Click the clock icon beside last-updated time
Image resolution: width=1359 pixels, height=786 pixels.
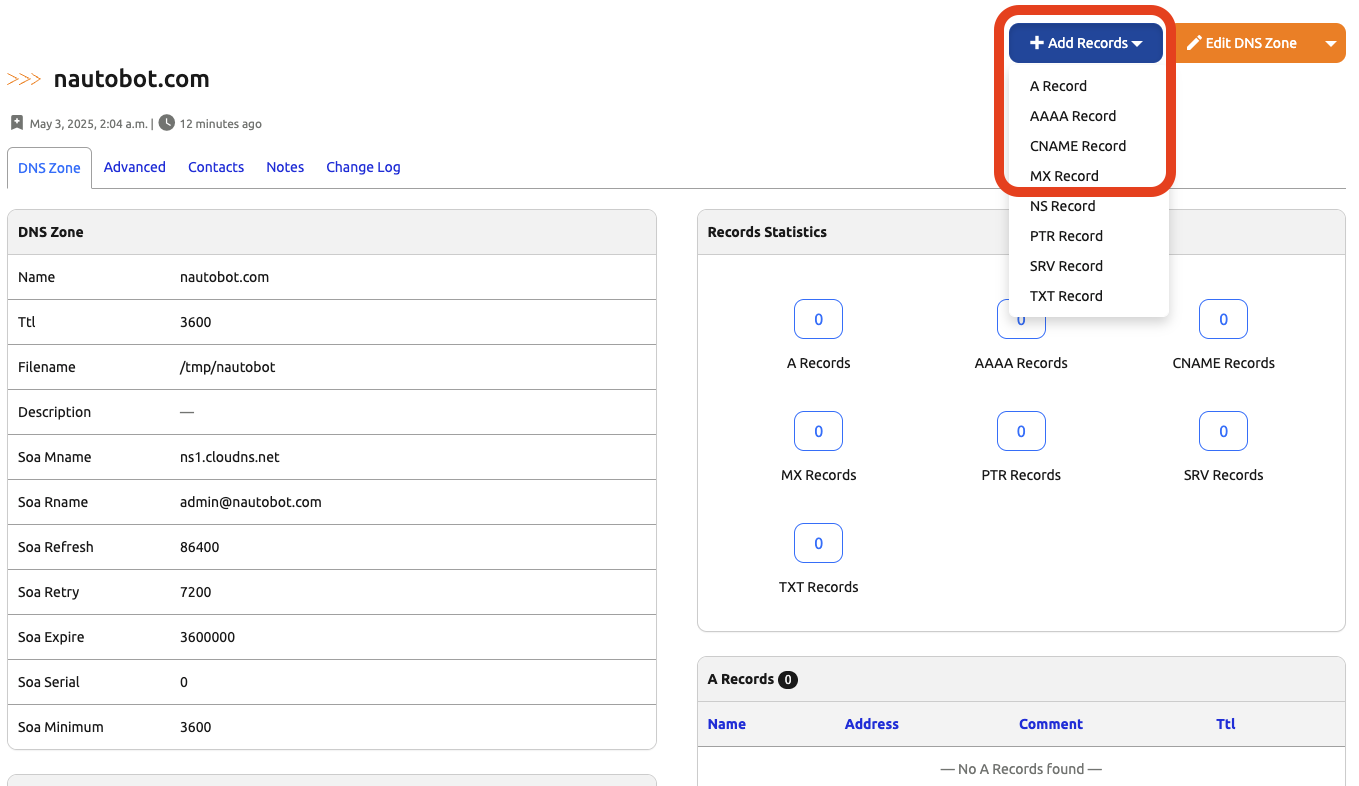(167, 123)
